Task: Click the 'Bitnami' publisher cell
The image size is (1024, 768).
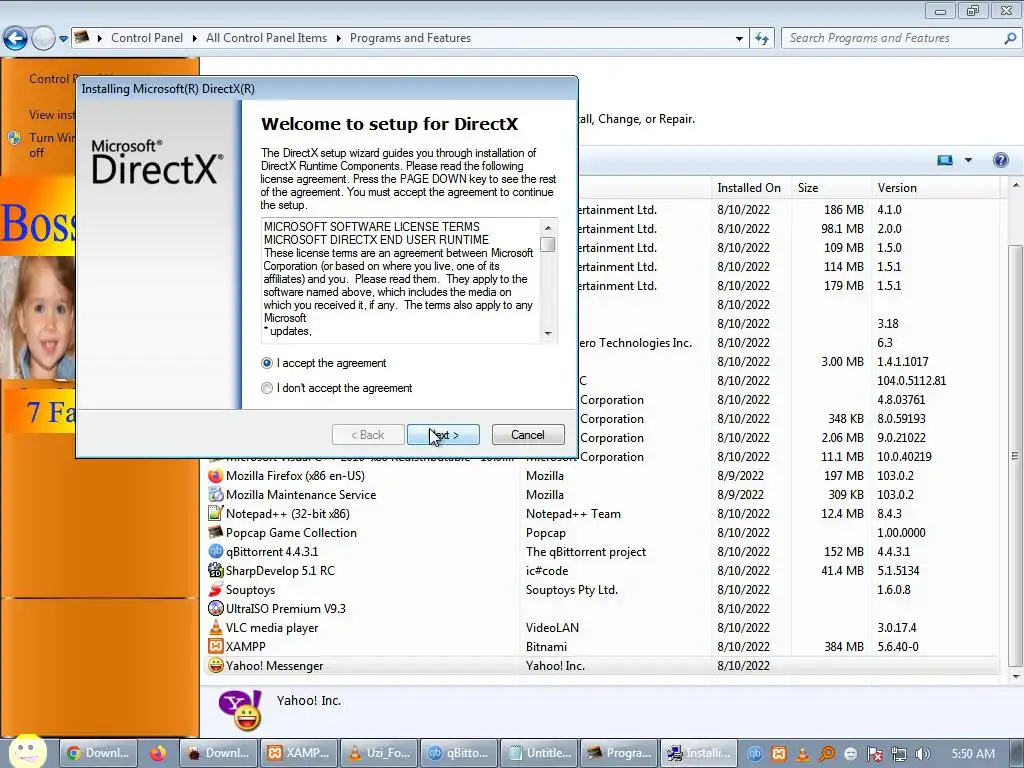Action: pyautogui.click(x=547, y=647)
